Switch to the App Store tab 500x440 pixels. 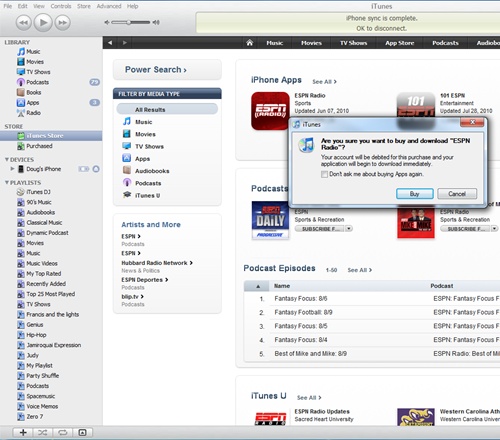tap(400, 43)
